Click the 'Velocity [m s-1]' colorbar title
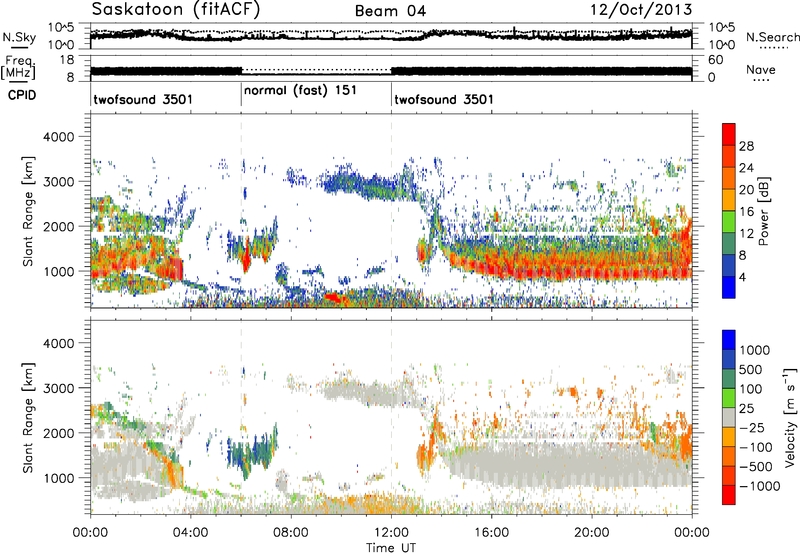This screenshot has width=800, height=554. (790, 417)
